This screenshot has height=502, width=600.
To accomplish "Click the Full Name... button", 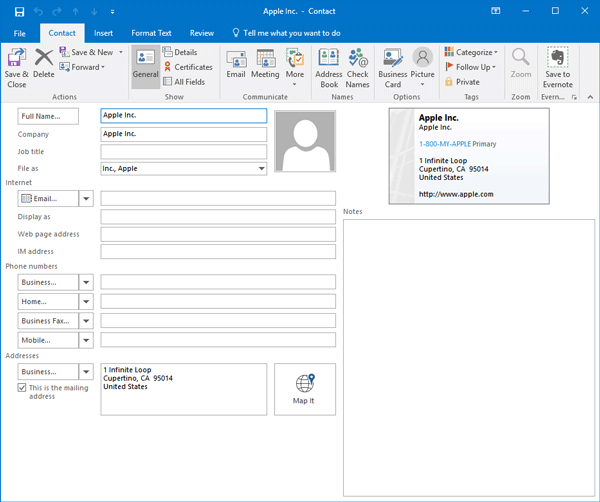I will coord(48,116).
